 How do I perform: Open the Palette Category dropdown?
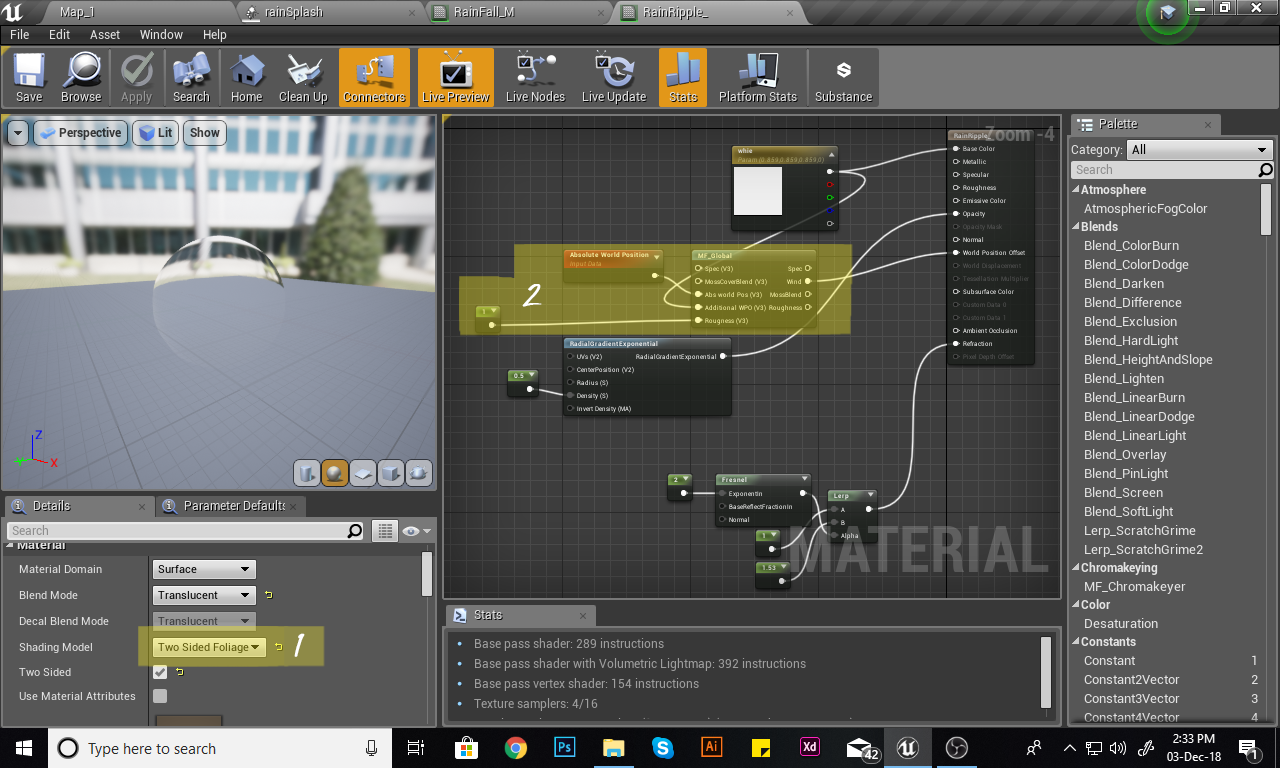1199,150
